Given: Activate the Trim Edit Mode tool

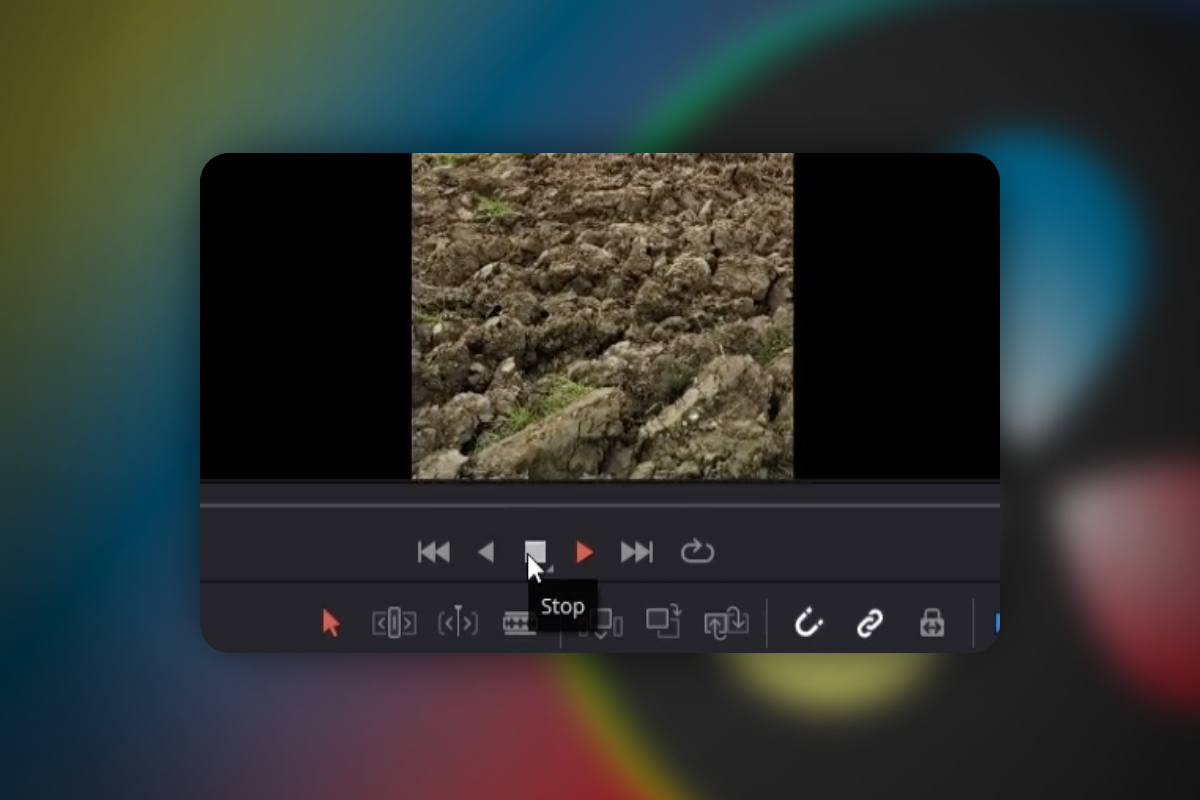Looking at the screenshot, I should coord(394,623).
